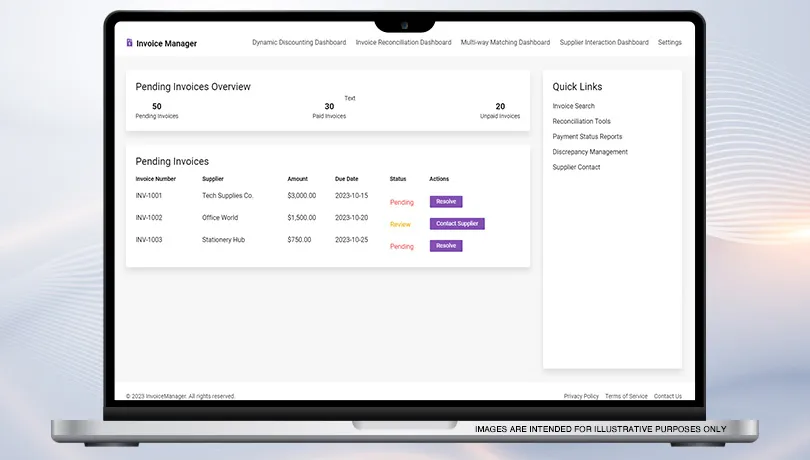Image resolution: width=810 pixels, height=460 pixels.
Task: Open Terms of Service footer link
Action: coord(626,396)
